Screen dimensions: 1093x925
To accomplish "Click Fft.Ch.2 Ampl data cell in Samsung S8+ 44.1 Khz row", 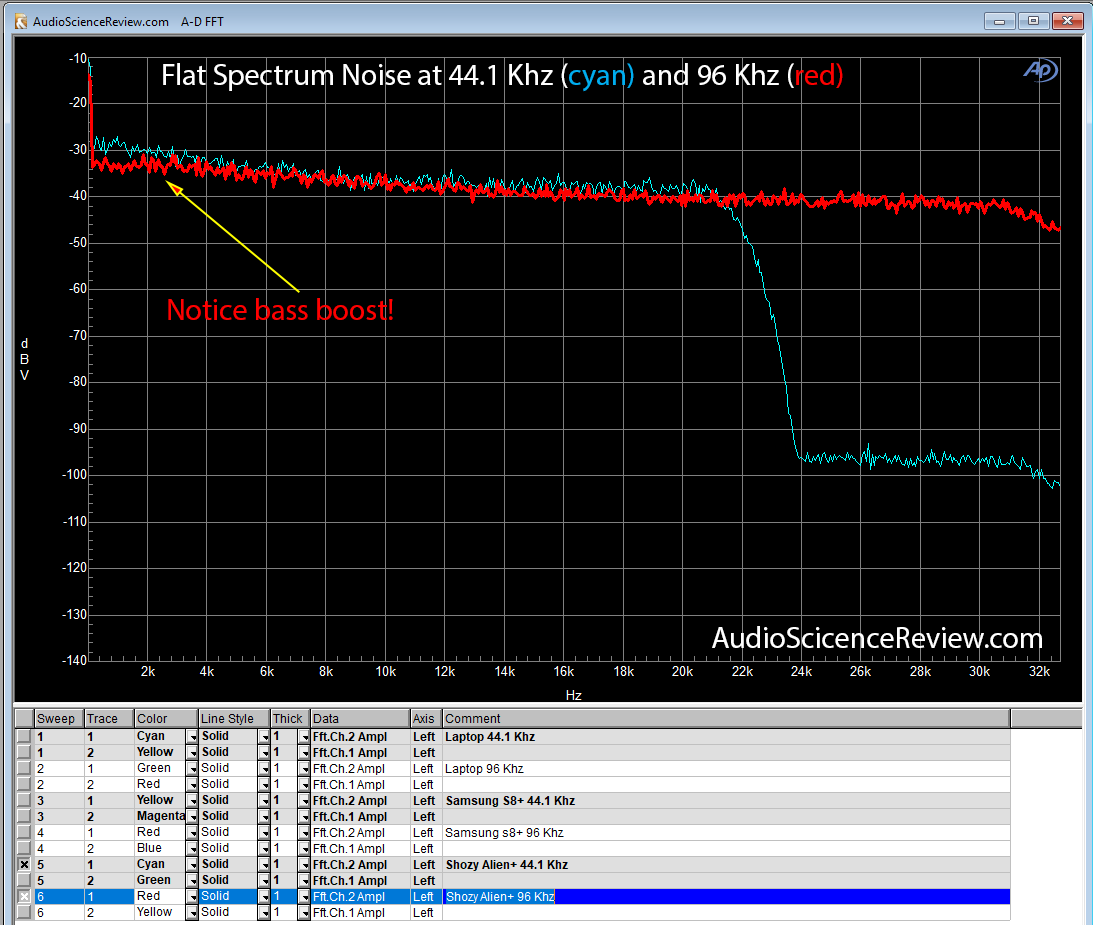I will pyautogui.click(x=360, y=801).
